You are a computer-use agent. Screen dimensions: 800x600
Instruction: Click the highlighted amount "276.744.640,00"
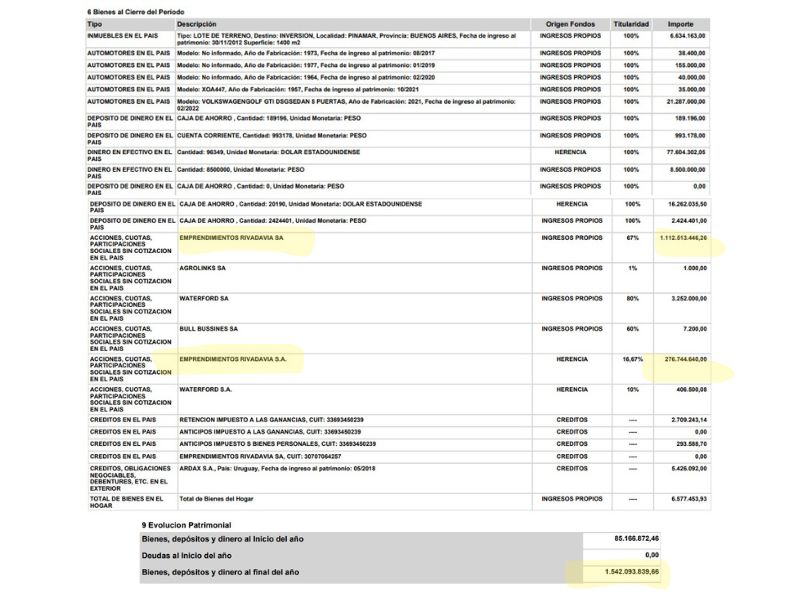(686, 359)
